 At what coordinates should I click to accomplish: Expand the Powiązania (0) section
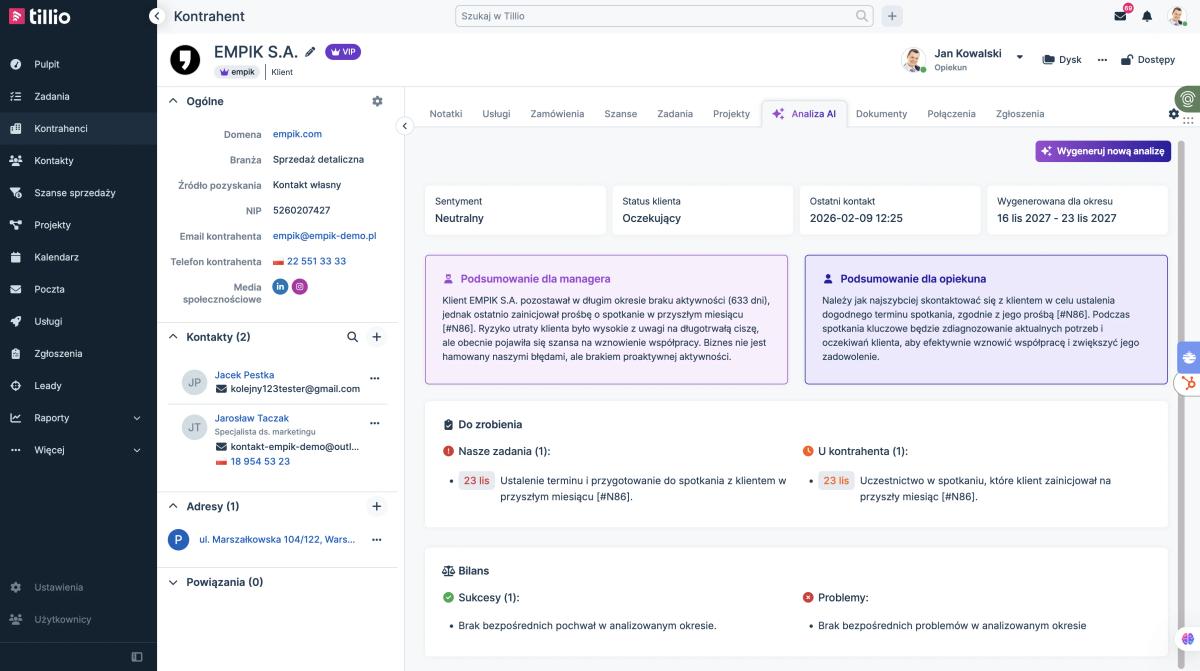[173, 582]
